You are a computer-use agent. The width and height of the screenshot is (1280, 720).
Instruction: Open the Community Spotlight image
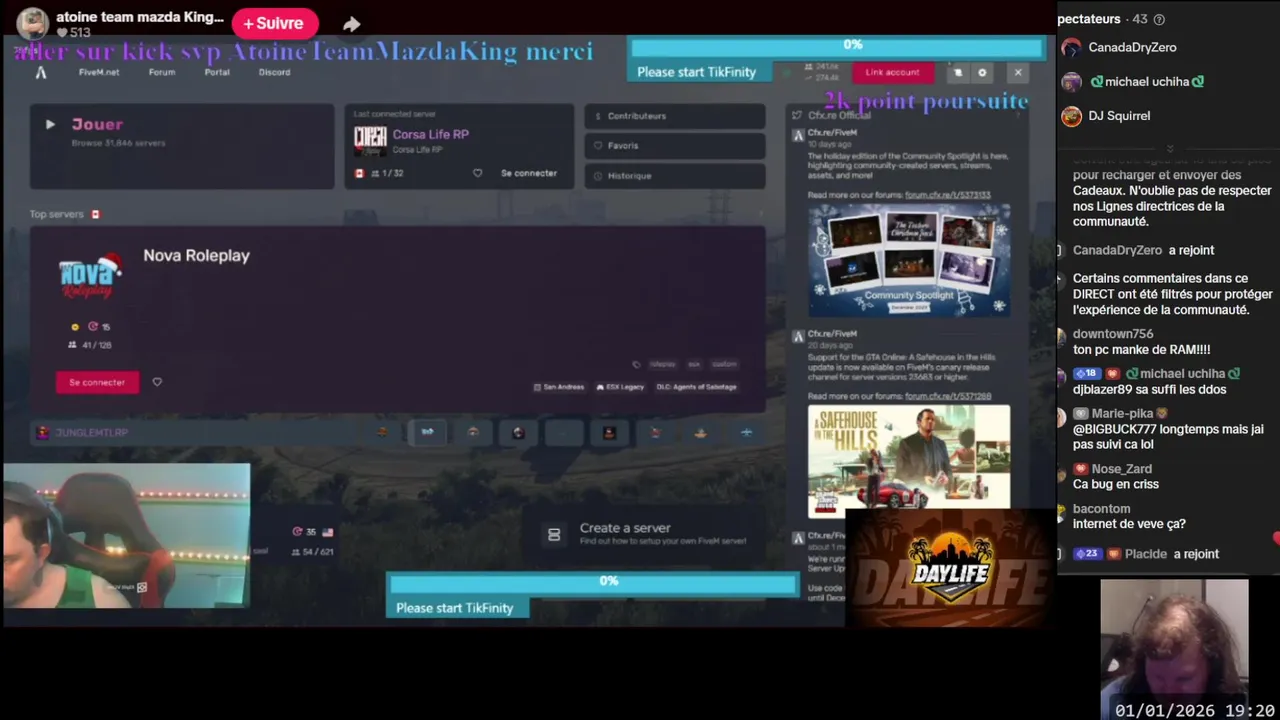[x=909, y=260]
